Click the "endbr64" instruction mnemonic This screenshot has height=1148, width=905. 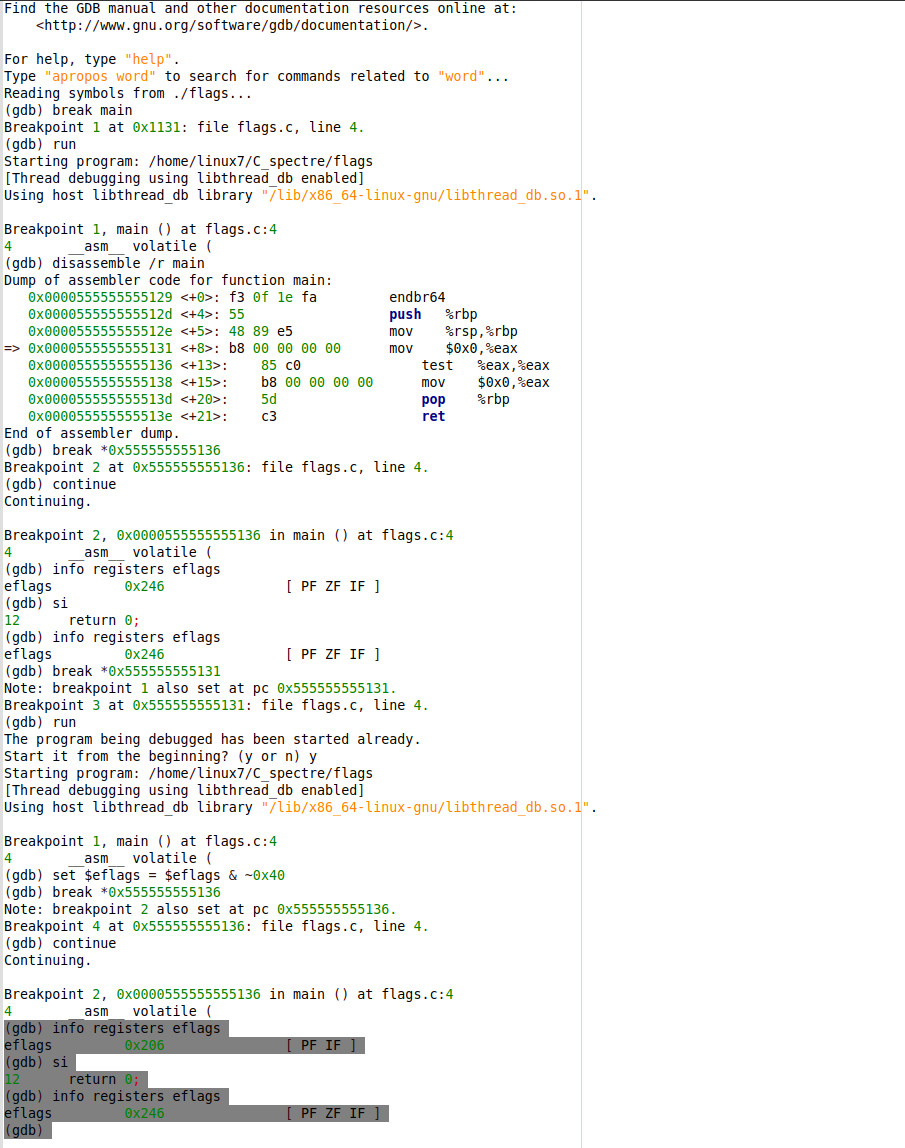pyautogui.click(x=417, y=297)
